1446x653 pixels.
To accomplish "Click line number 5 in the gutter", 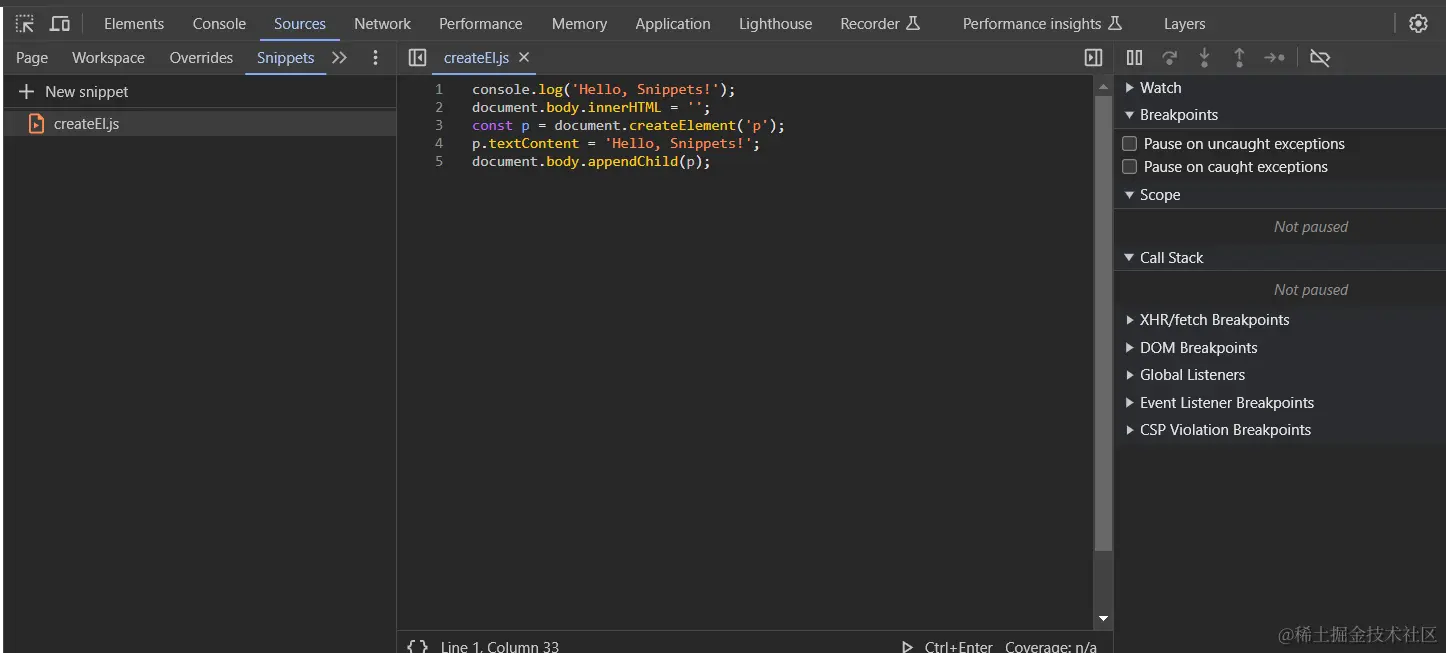I will [x=439, y=161].
